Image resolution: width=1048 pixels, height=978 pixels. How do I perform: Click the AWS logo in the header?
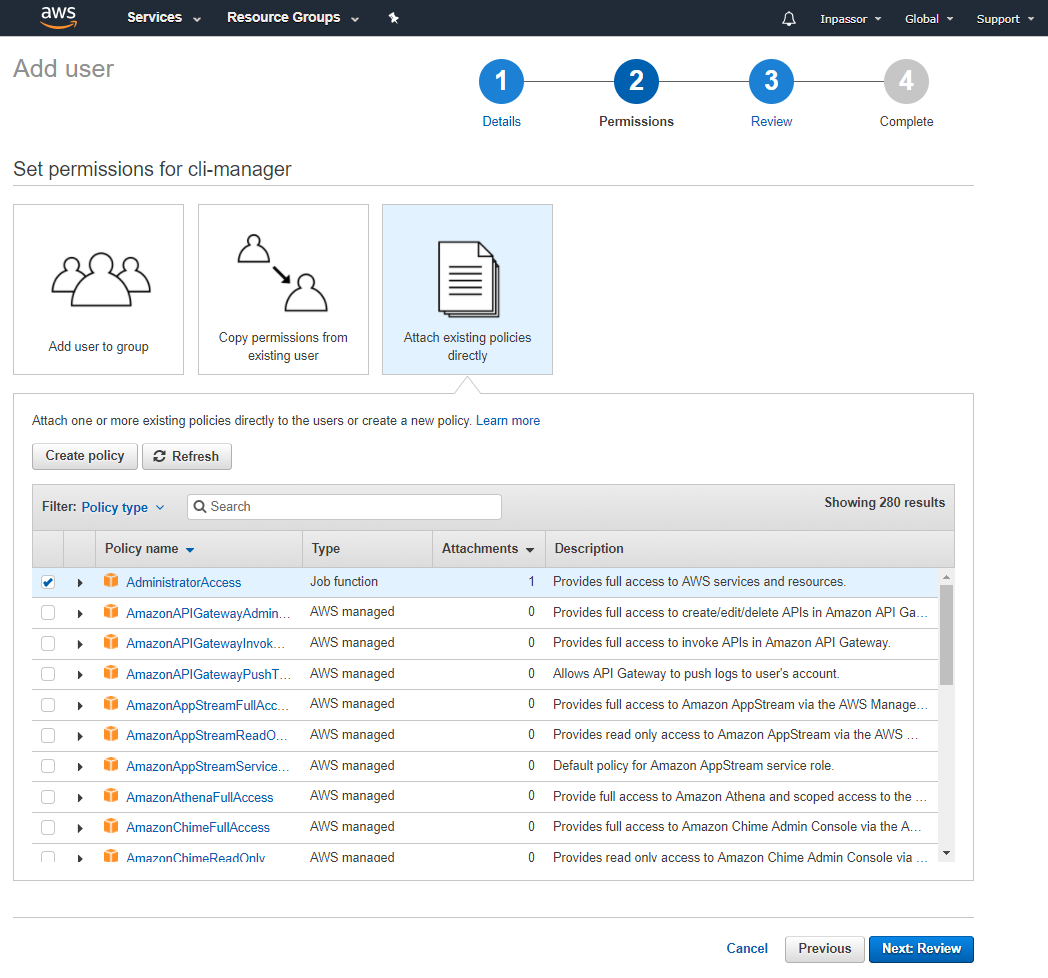[59, 17]
